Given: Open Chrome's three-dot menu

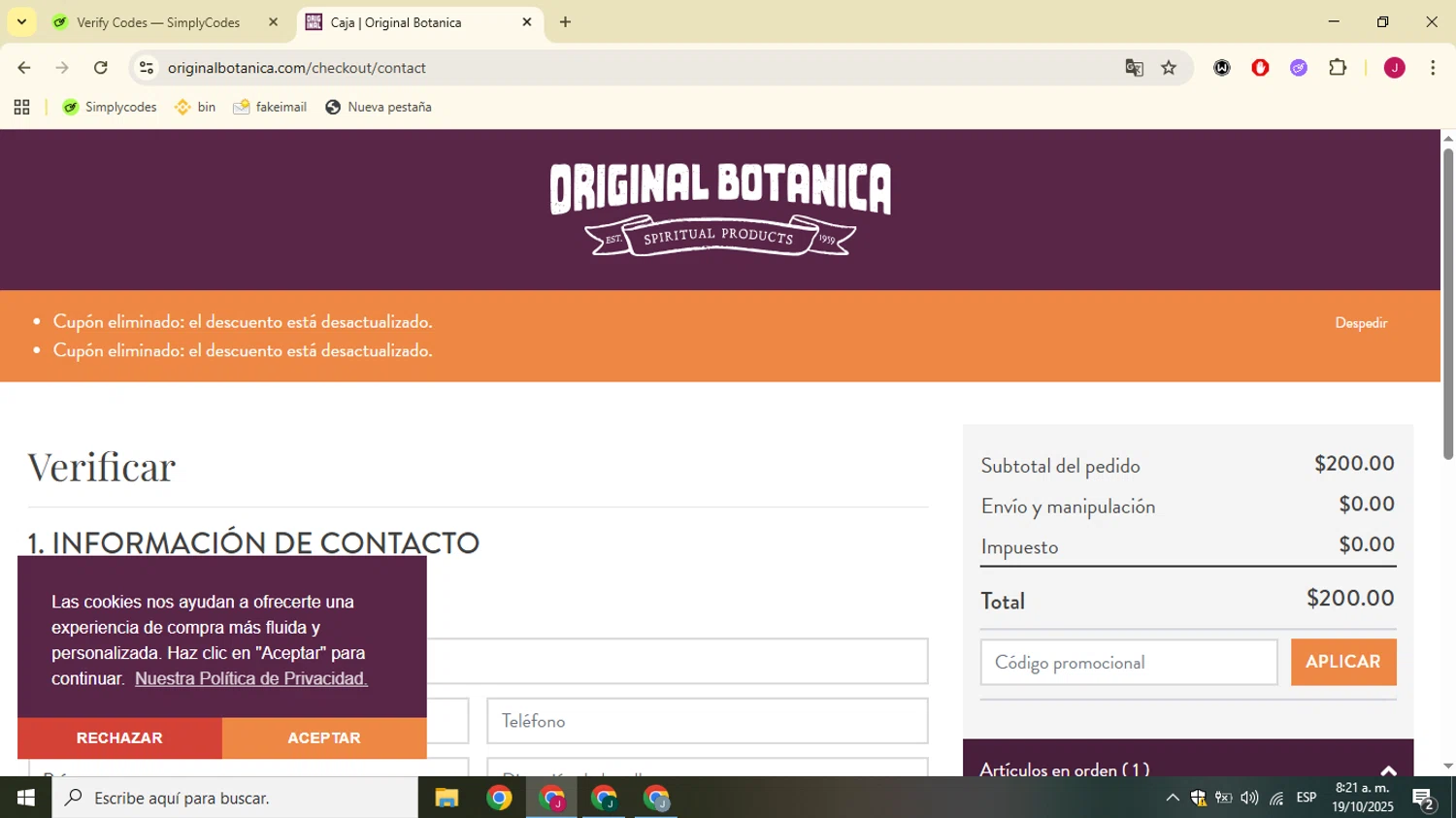Looking at the screenshot, I should (1433, 68).
